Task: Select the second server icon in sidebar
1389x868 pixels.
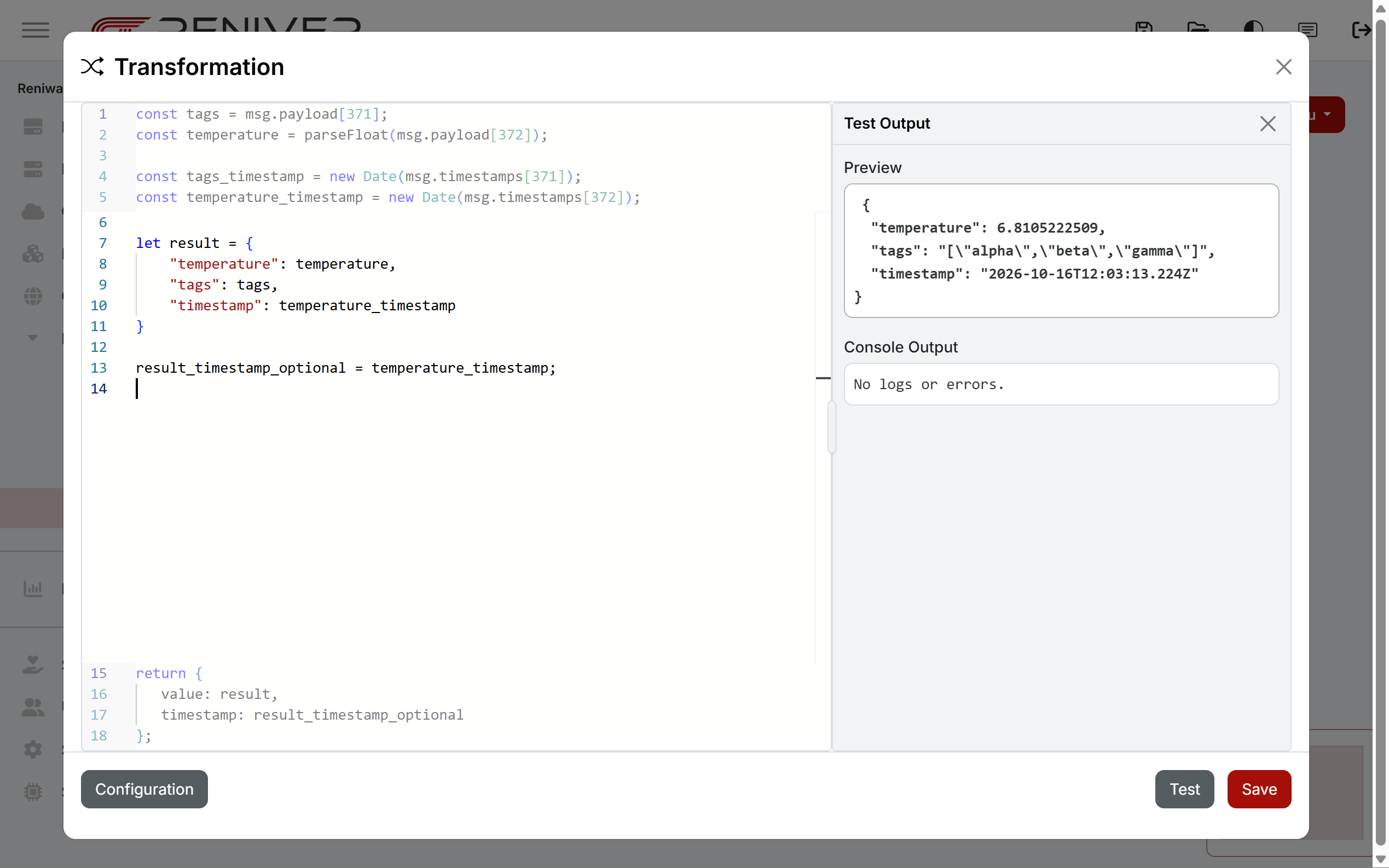Action: click(33, 169)
